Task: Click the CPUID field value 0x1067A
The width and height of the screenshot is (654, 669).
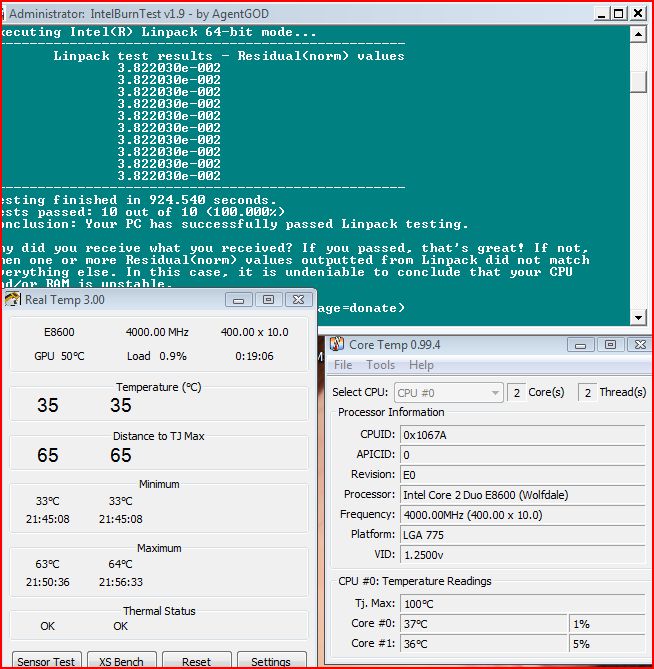Action: pyautogui.click(x=522, y=435)
